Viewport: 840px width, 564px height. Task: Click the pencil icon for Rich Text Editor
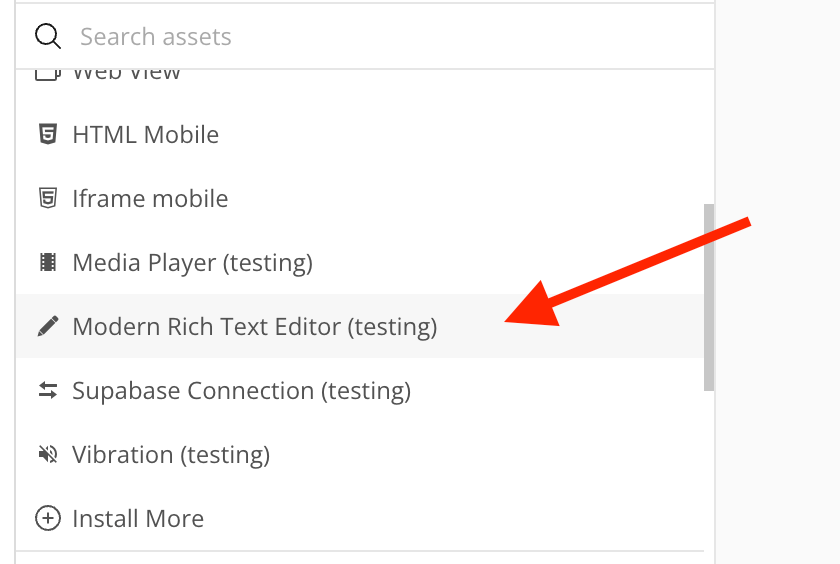point(47,326)
